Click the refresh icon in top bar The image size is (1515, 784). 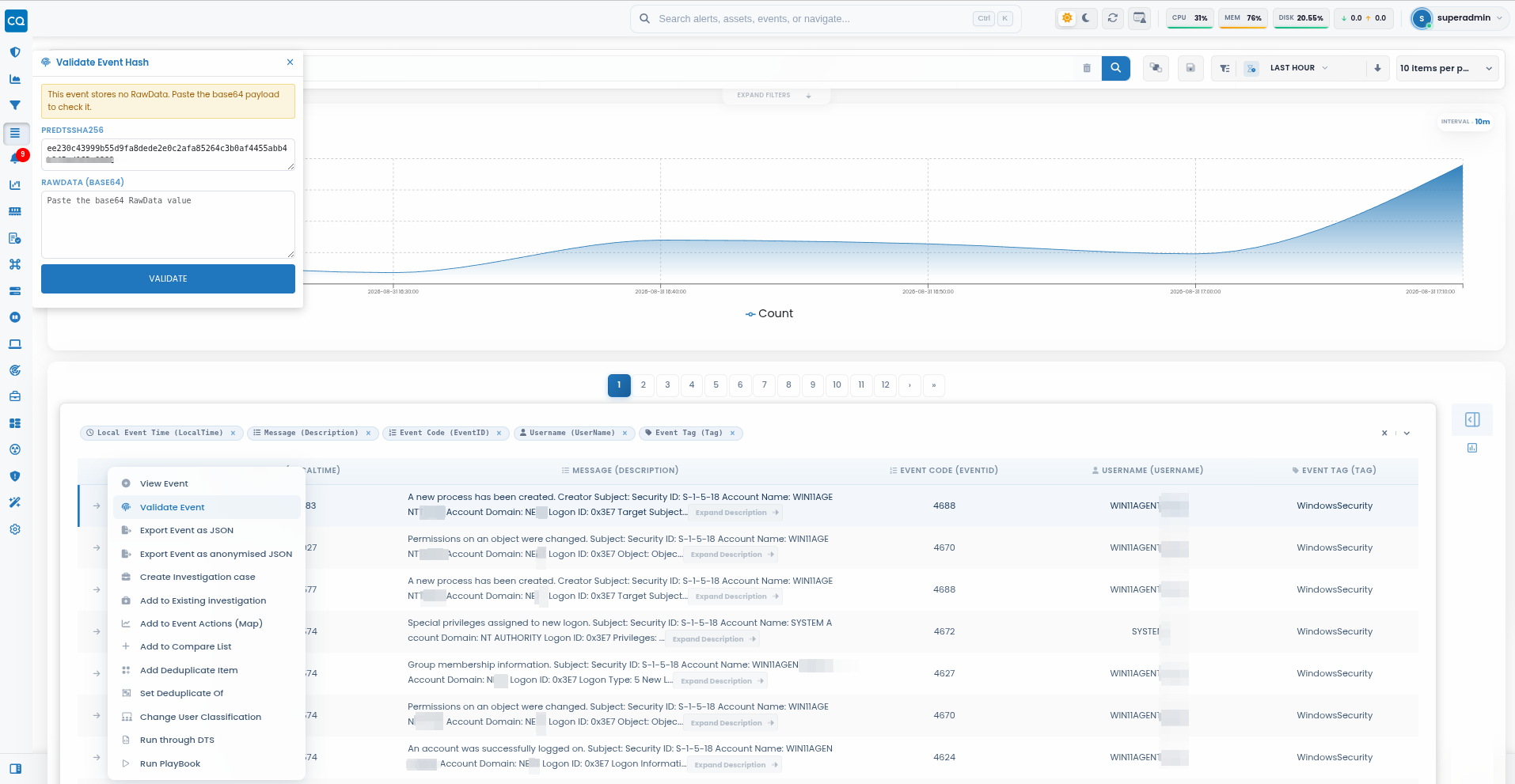tap(1113, 18)
